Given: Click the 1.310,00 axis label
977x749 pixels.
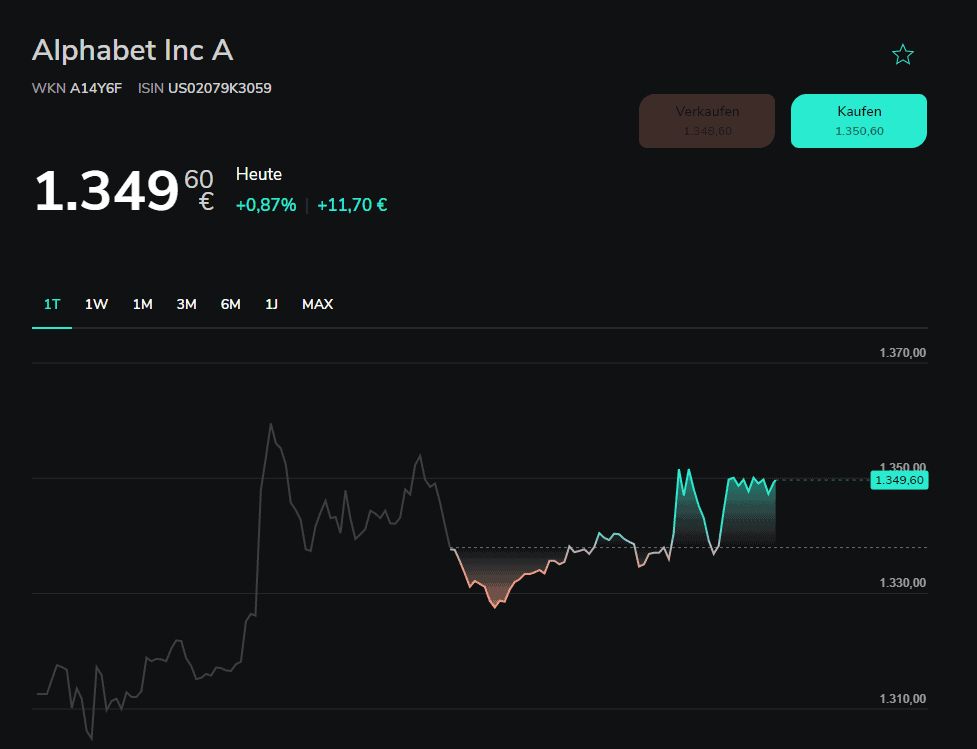Looking at the screenshot, I should 902,698.
